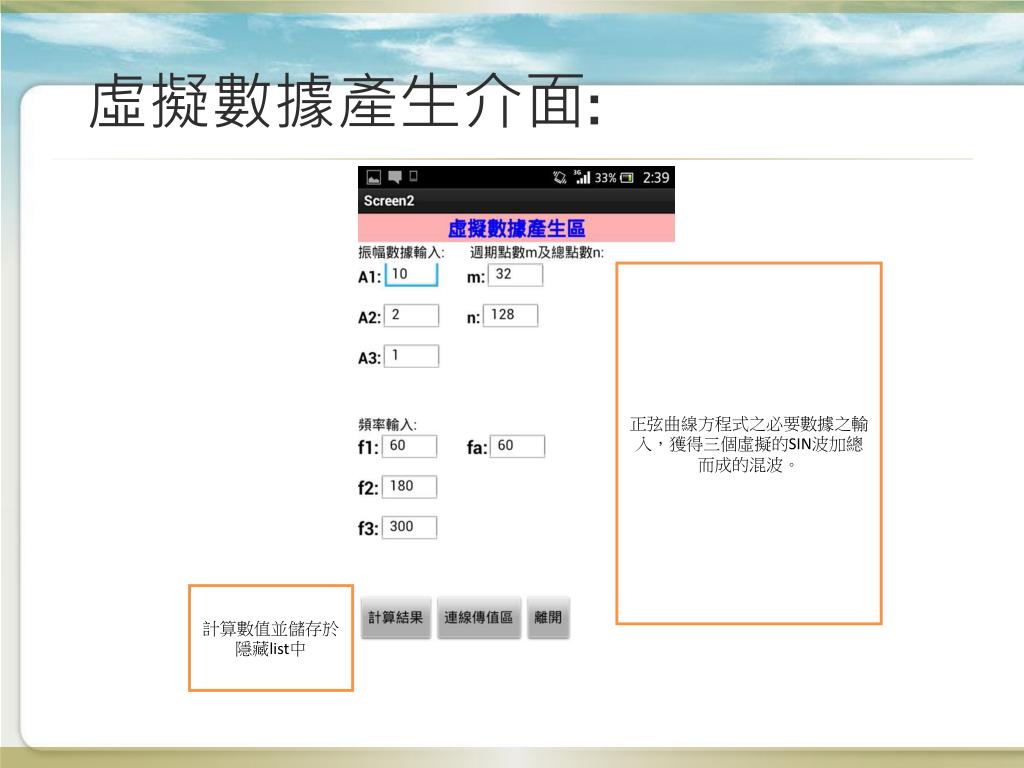Click the A2 amplitude input field

[x=411, y=315]
